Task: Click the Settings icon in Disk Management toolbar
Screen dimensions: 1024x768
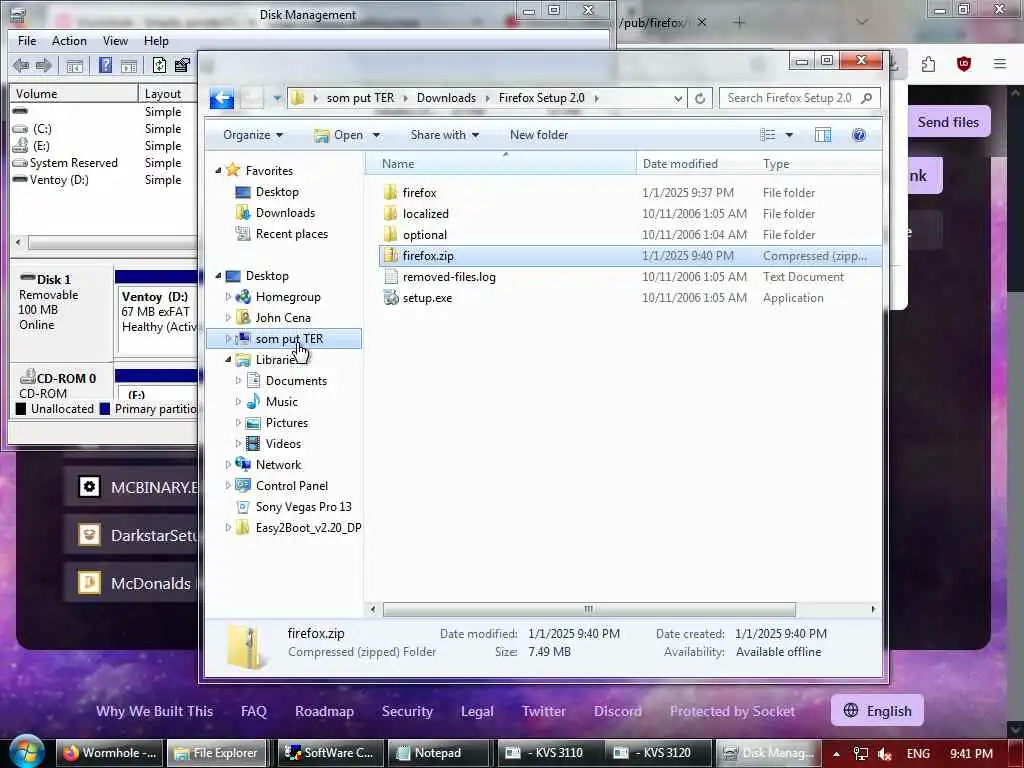Action: [182, 65]
